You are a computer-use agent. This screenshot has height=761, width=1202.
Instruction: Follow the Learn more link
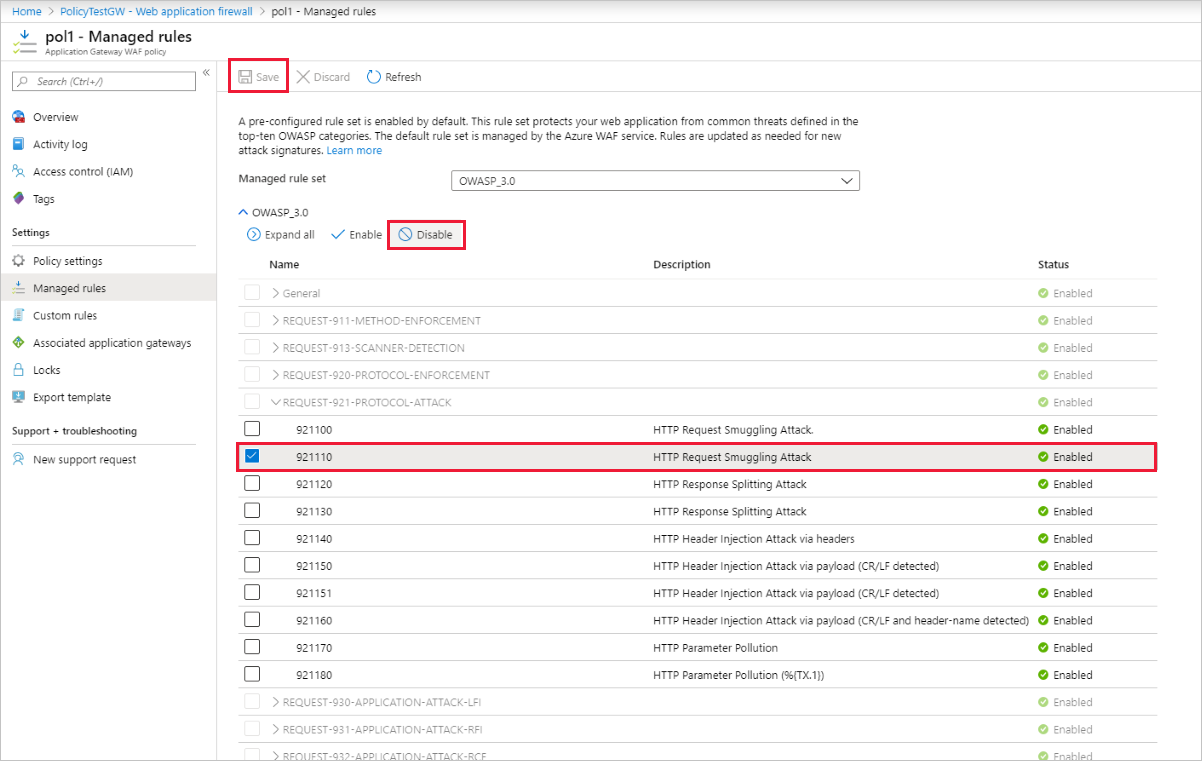coord(354,150)
